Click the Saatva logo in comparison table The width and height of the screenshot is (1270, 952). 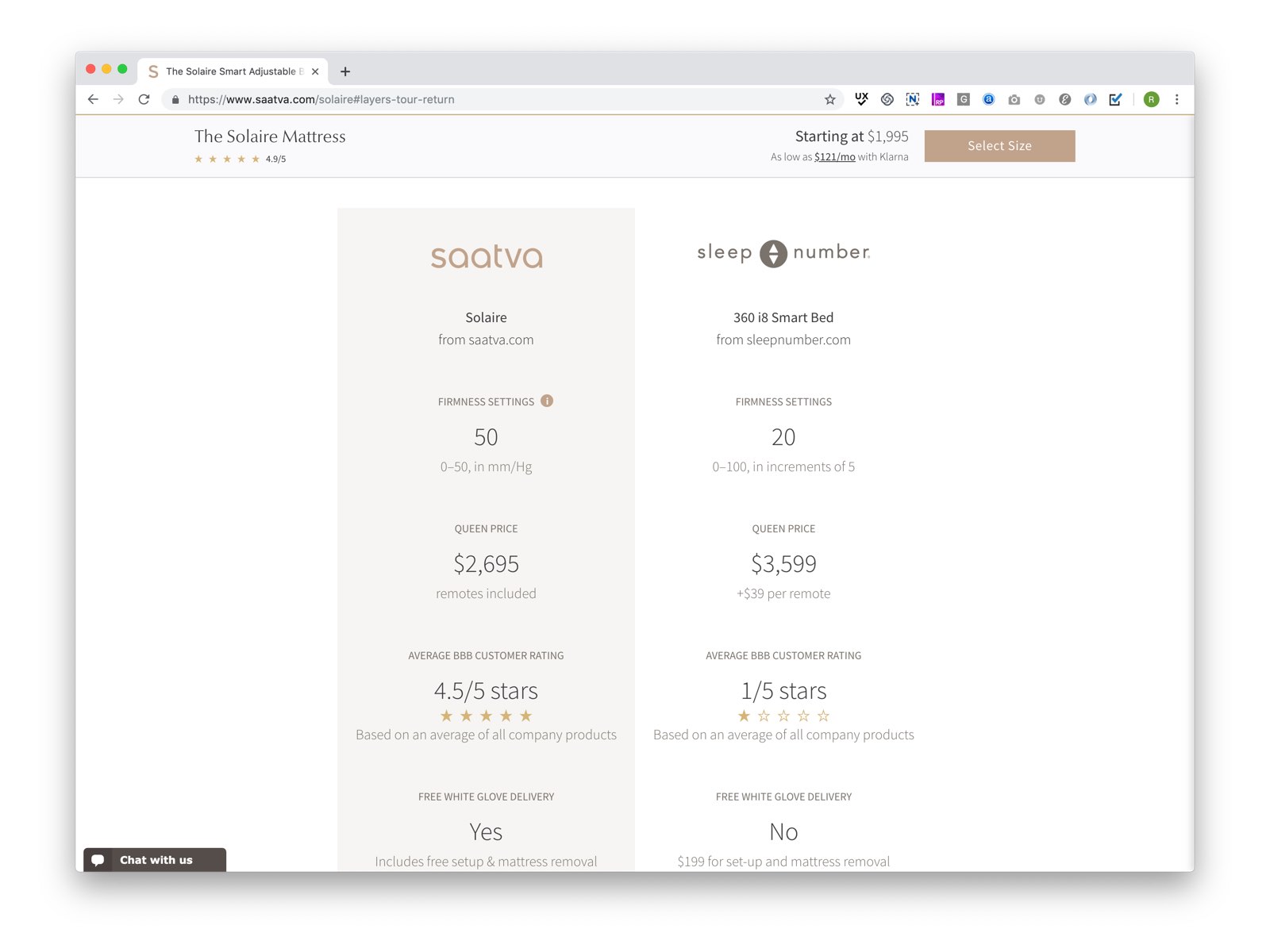click(x=486, y=256)
